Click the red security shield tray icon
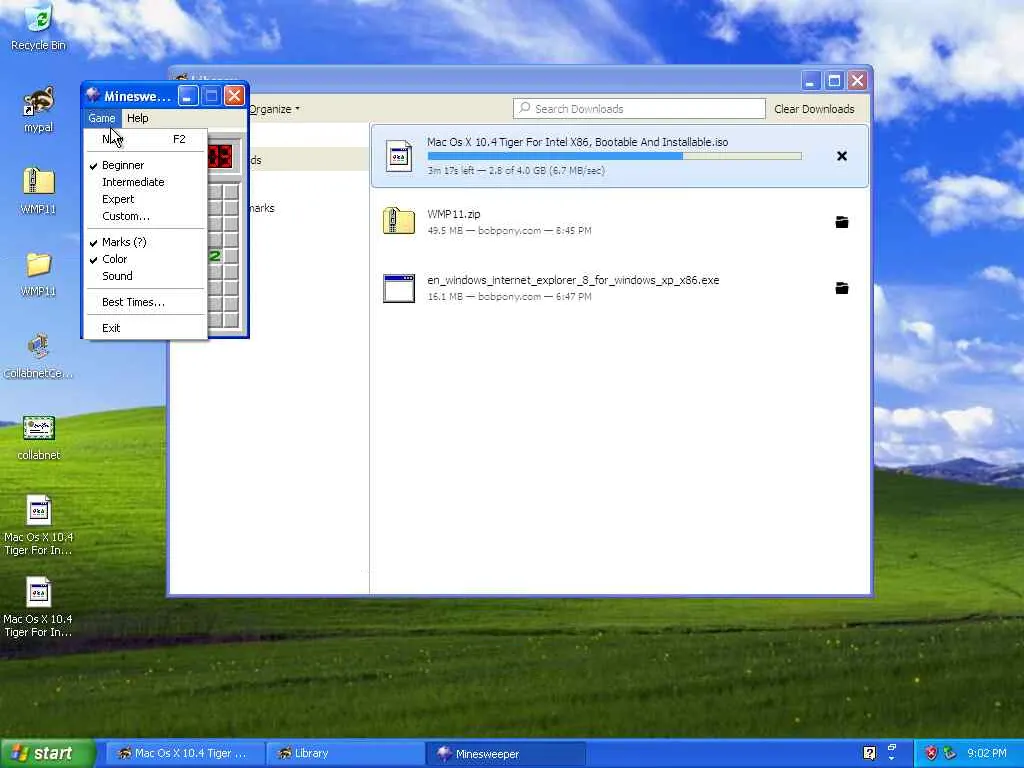Image resolution: width=1024 pixels, height=768 pixels. (x=931, y=753)
